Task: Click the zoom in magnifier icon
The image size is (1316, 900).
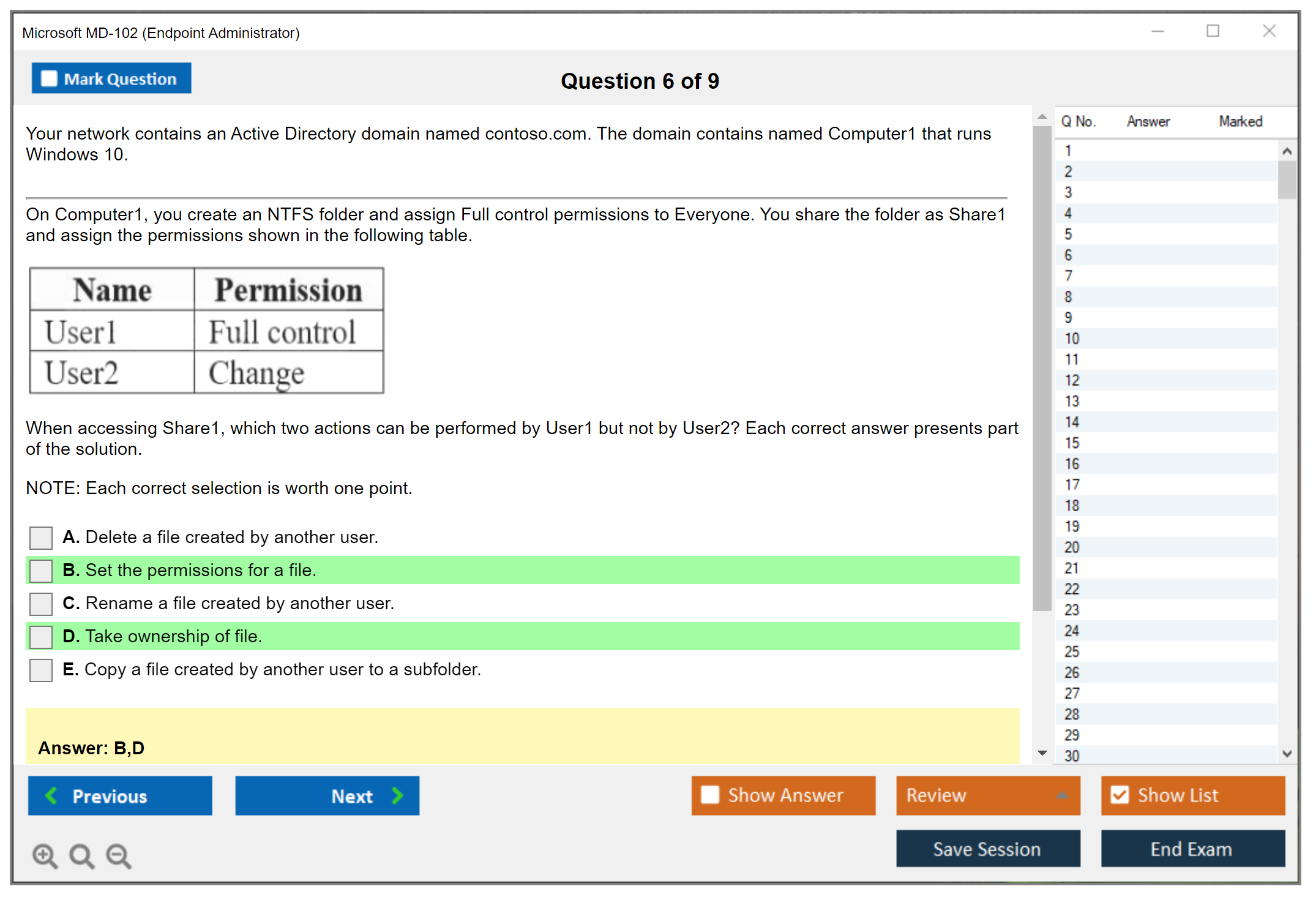Action: pyautogui.click(x=45, y=855)
